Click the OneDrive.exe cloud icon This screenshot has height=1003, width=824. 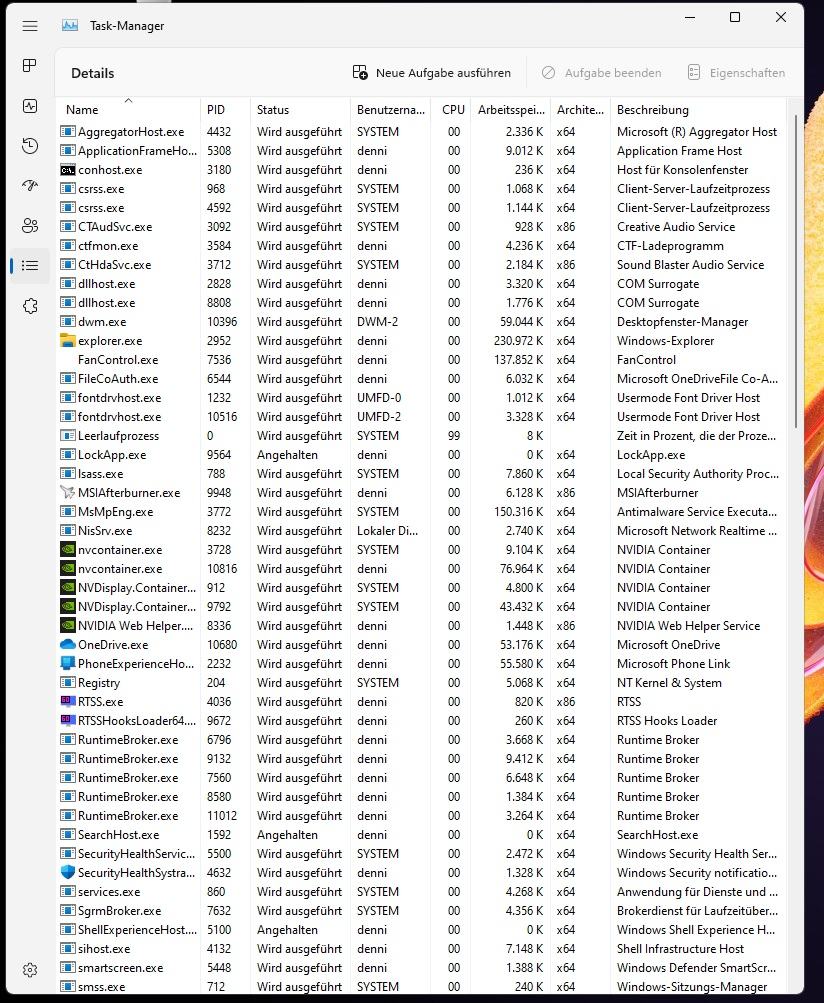[67, 644]
